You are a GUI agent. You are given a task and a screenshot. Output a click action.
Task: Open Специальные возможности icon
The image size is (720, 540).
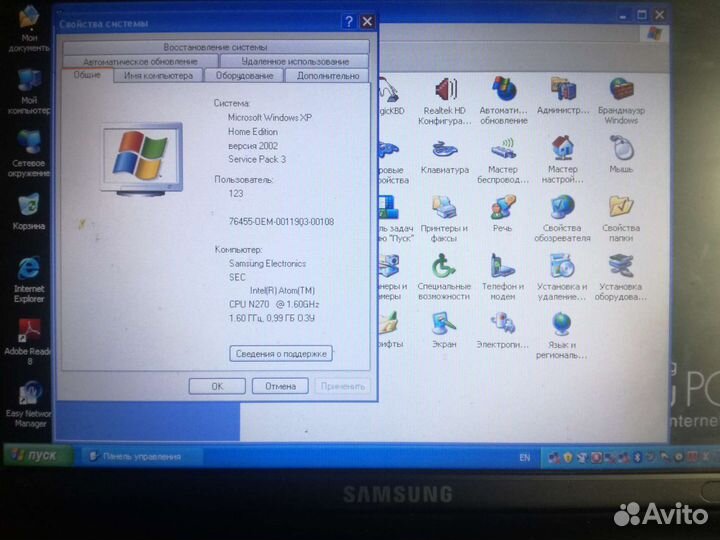pos(444,277)
